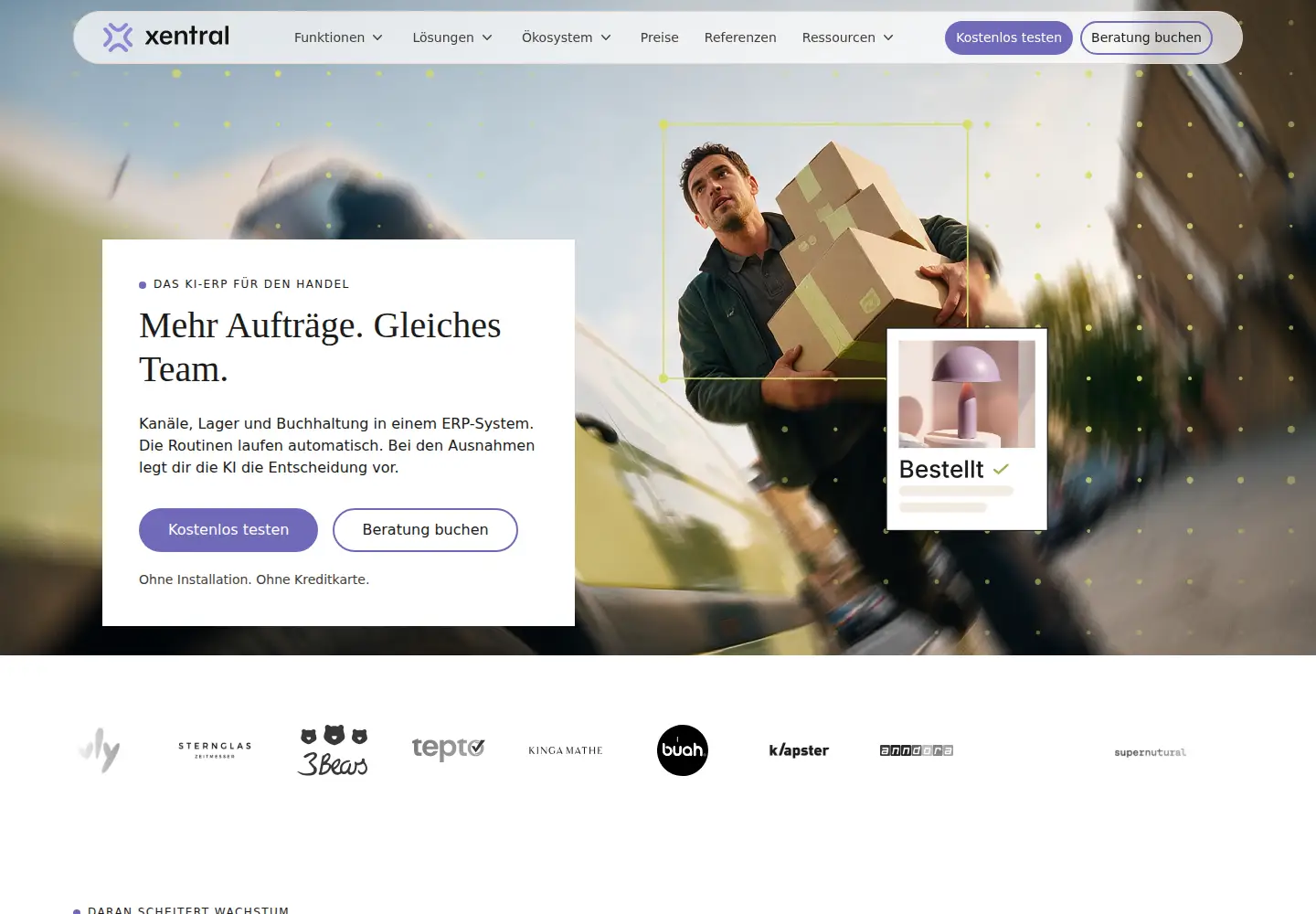Click the Kinga Mathe logo
The image size is (1316, 914).
(566, 750)
